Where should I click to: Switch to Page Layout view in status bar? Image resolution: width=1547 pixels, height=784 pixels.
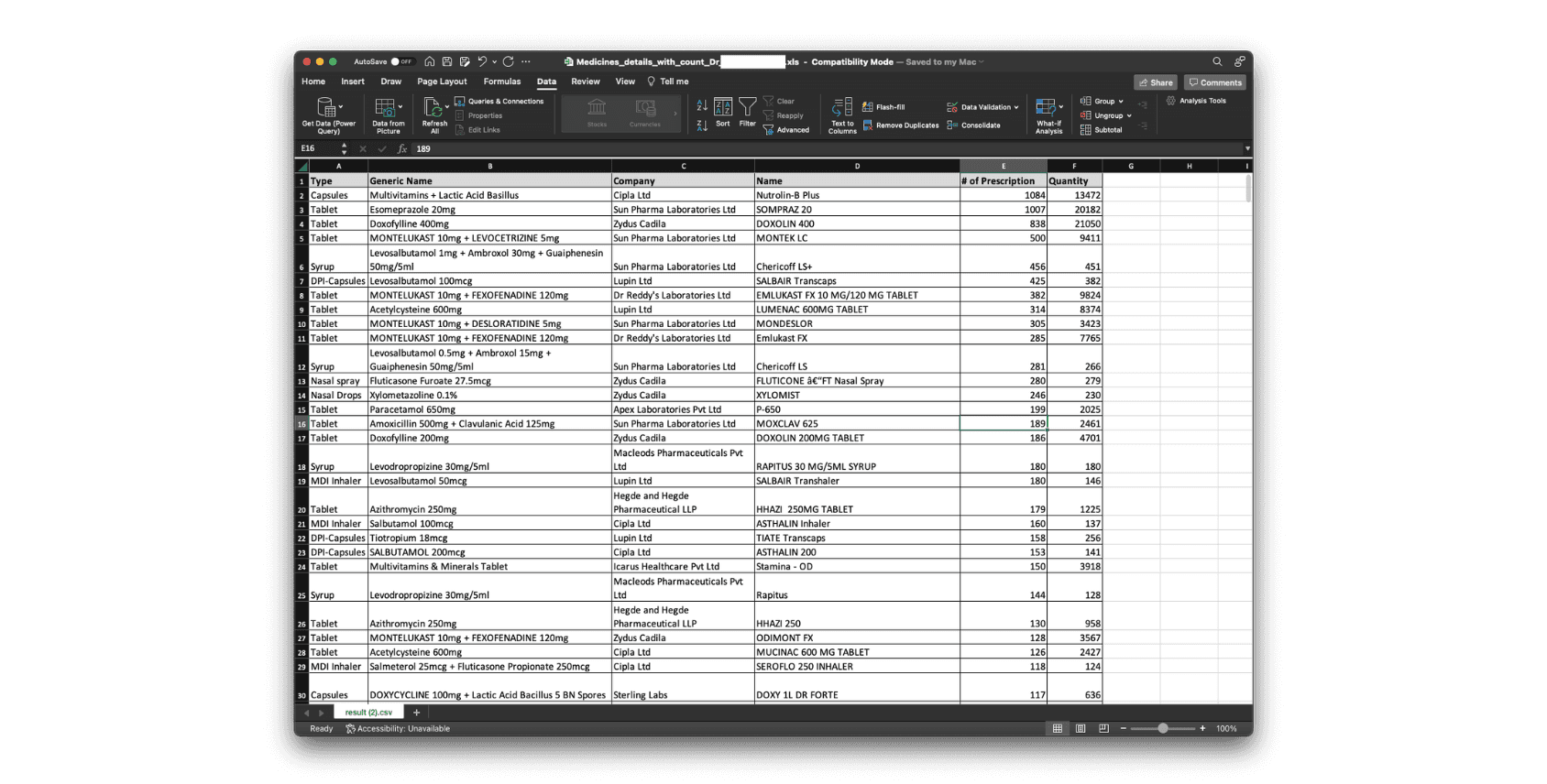point(1081,728)
